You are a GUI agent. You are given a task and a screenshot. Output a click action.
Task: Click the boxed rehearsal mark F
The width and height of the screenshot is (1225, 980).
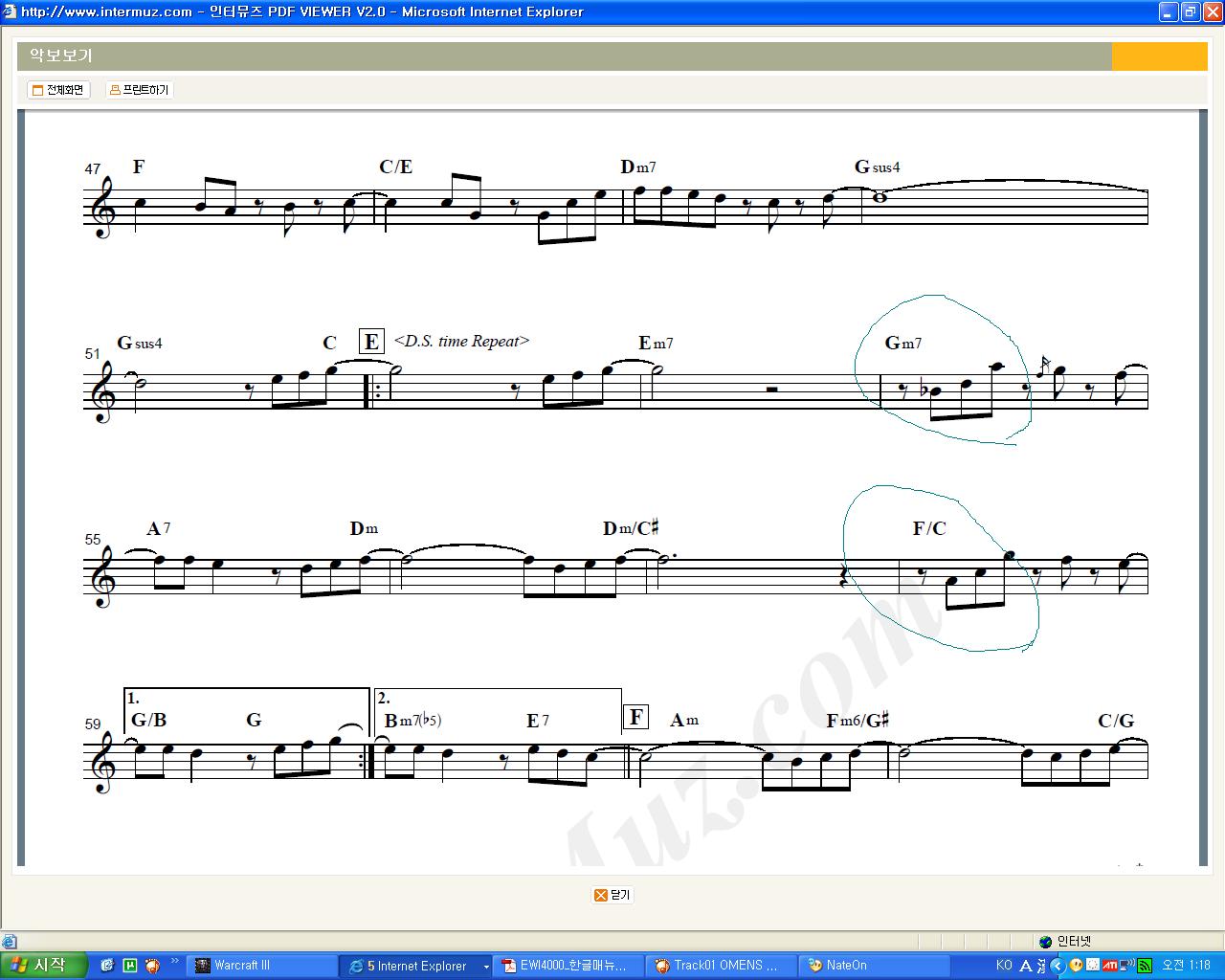[x=635, y=717]
